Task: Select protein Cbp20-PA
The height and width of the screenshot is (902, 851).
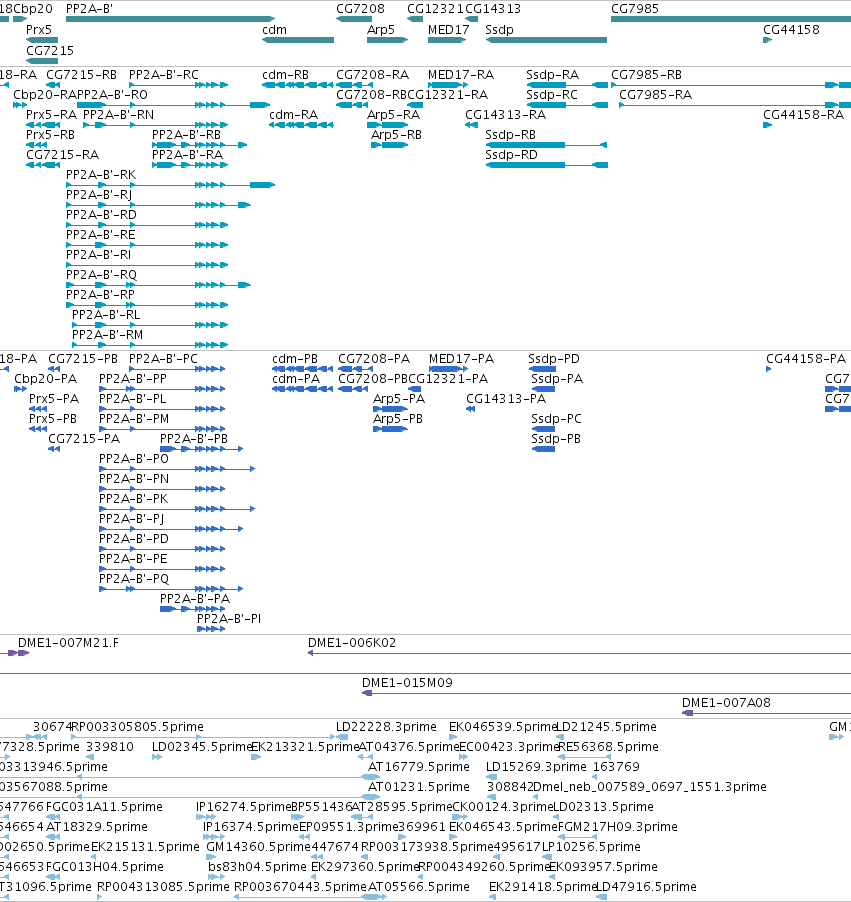Action: pyautogui.click(x=20, y=389)
